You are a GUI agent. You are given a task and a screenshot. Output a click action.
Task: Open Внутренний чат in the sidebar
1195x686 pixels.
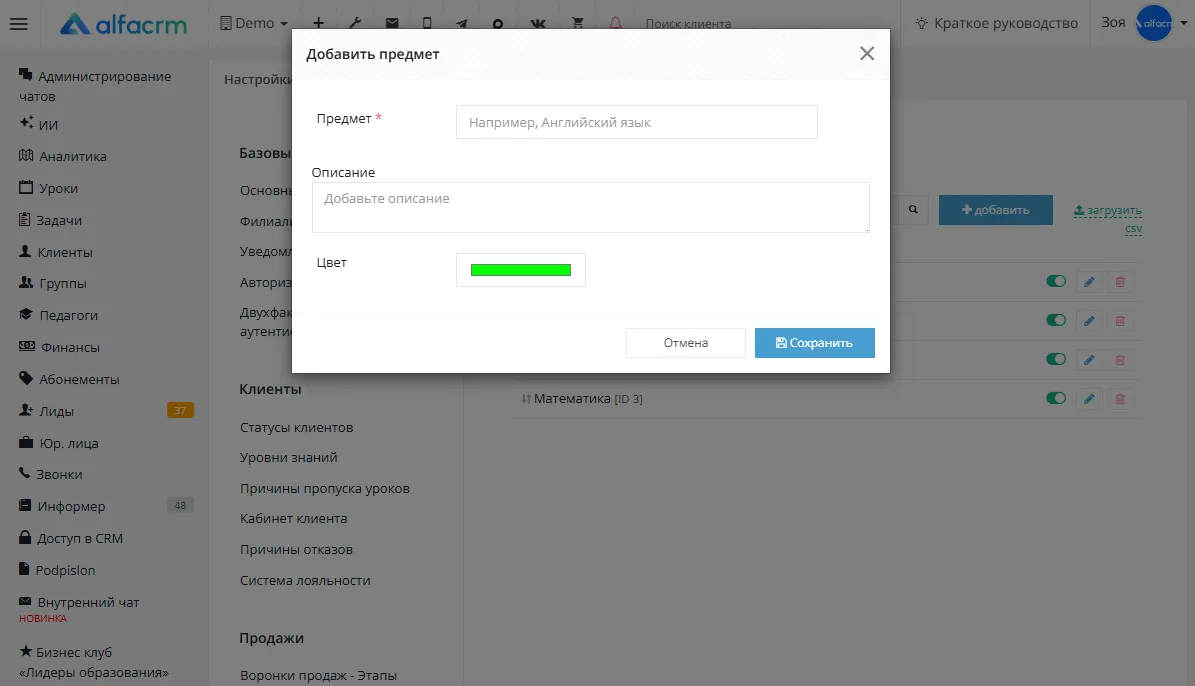tap(79, 602)
